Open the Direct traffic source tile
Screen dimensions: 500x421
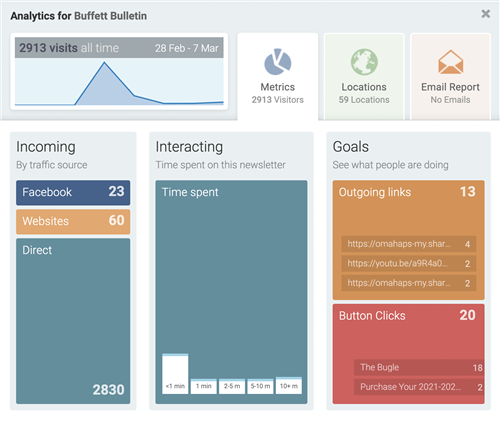[x=73, y=321]
